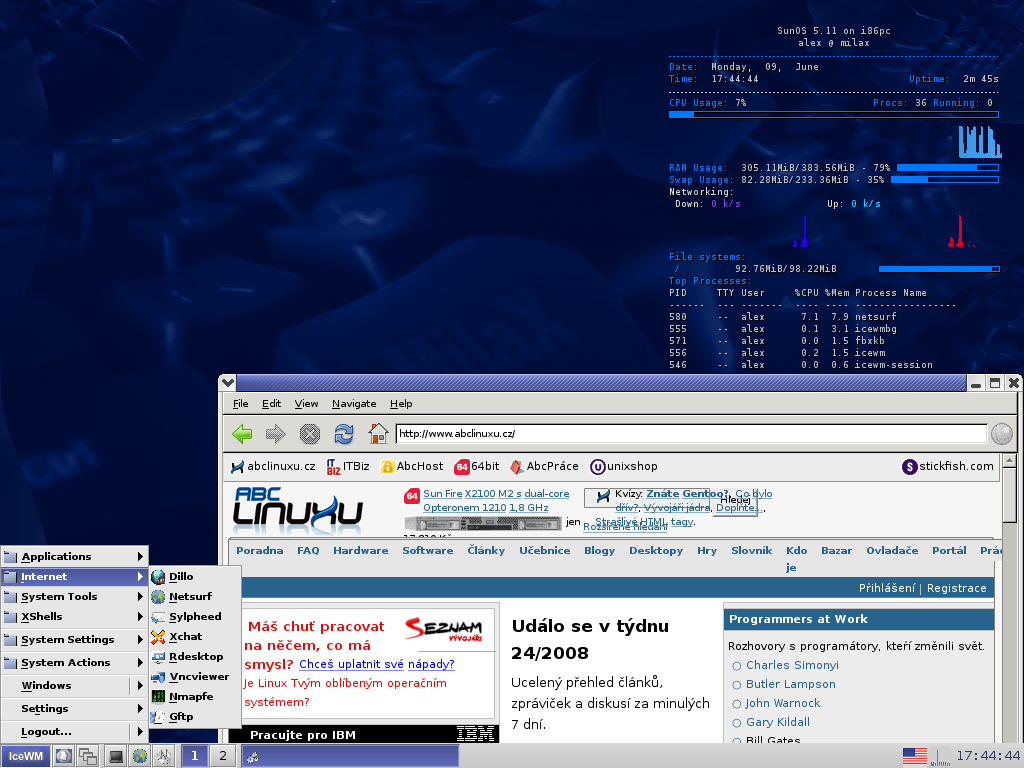Click the Sun Fire X2100 M2 advert link
1024x768 pixels.
(496, 501)
